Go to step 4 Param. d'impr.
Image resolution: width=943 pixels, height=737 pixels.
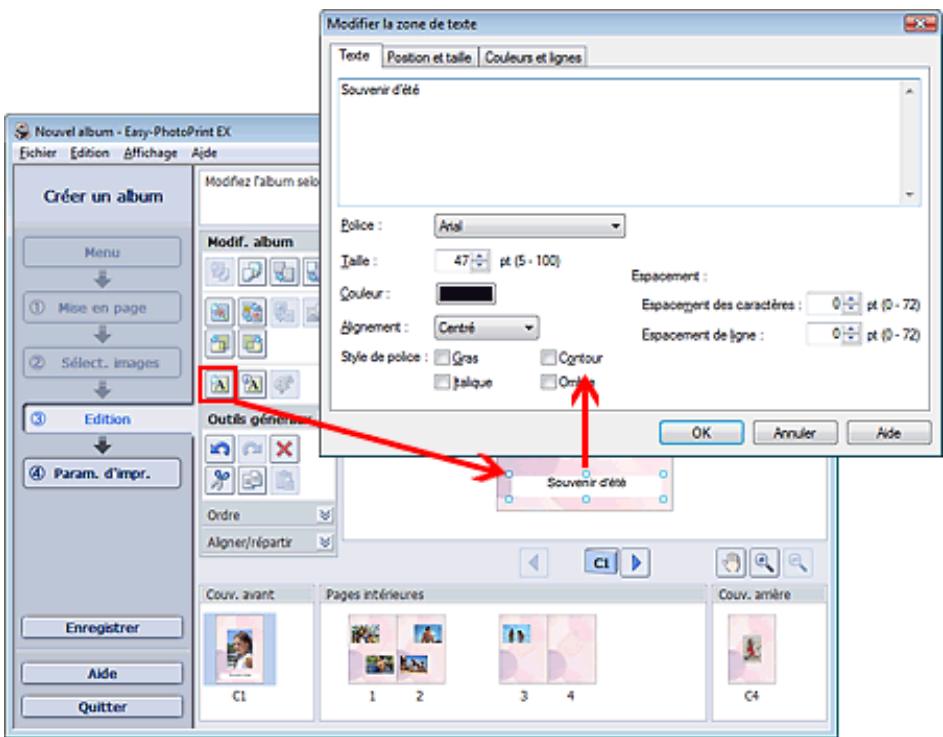click(102, 473)
